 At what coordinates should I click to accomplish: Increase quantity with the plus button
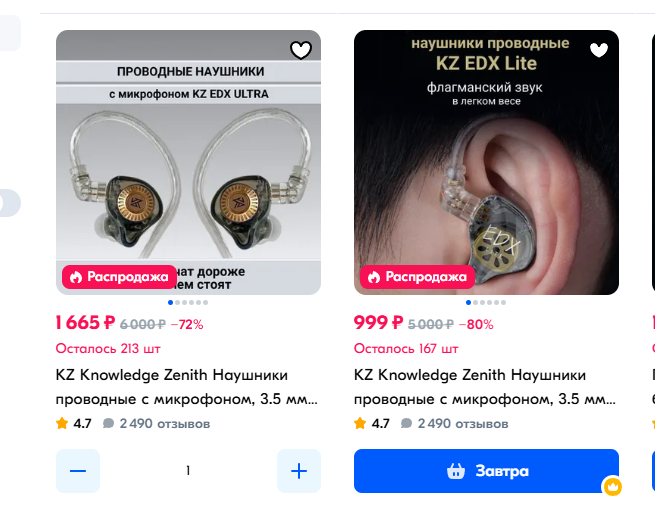click(299, 471)
